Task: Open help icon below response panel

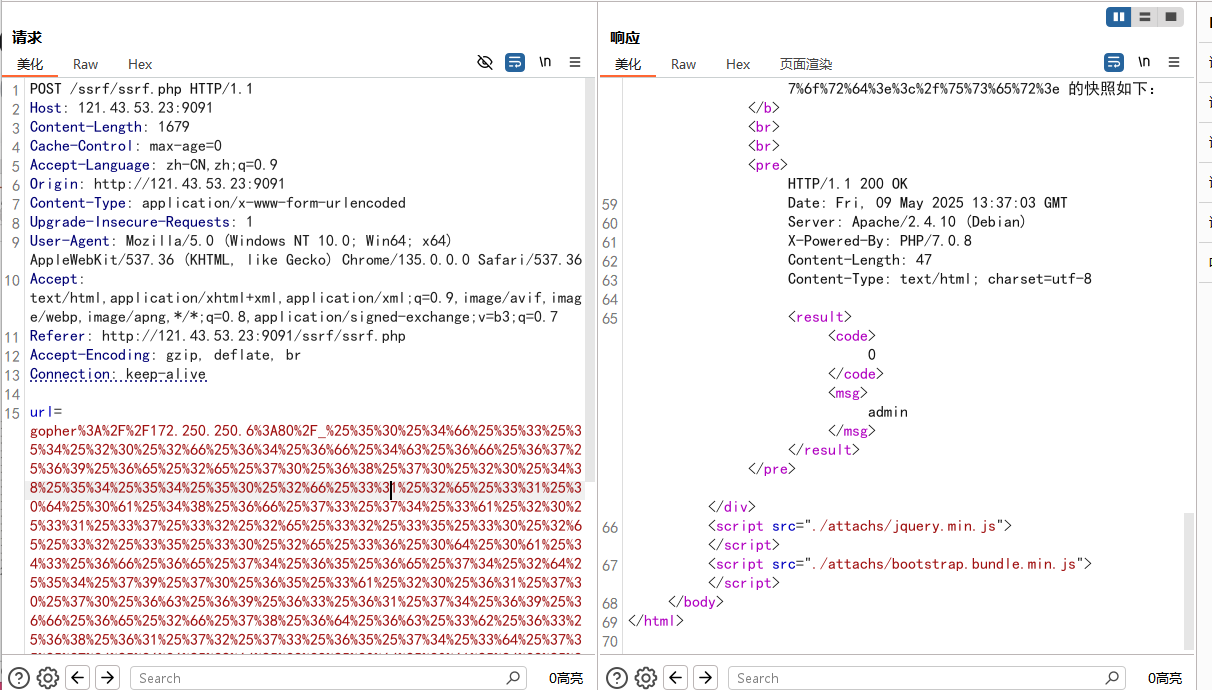Action: point(616,678)
